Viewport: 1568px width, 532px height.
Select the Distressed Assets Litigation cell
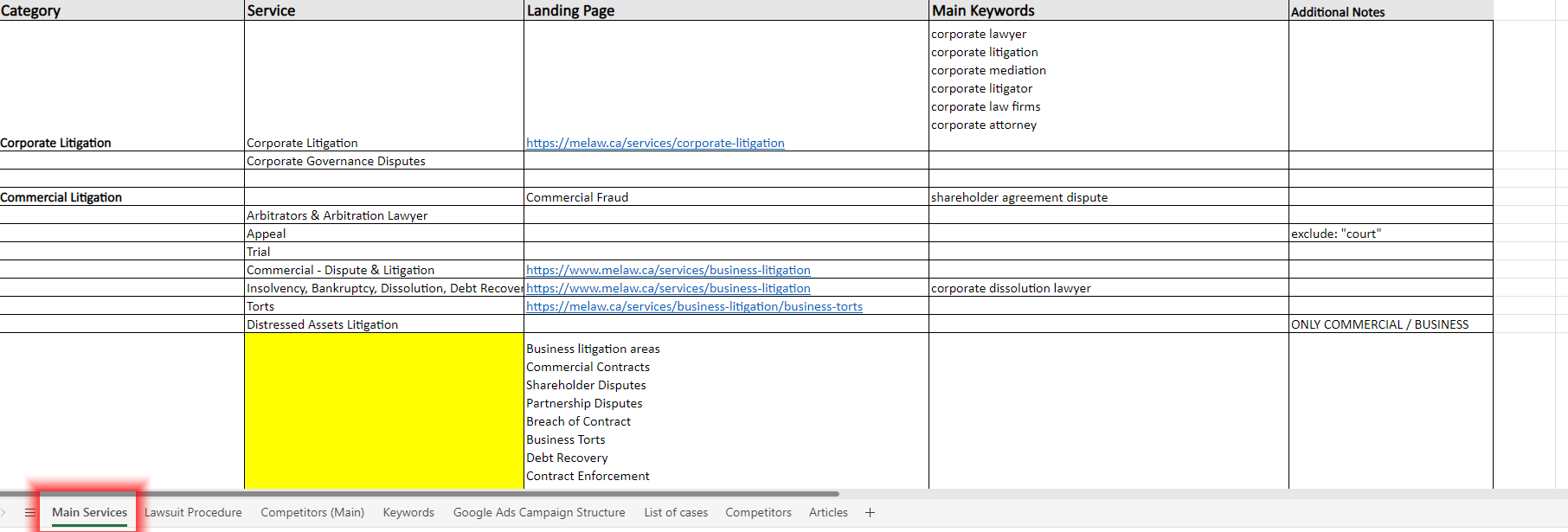point(384,324)
